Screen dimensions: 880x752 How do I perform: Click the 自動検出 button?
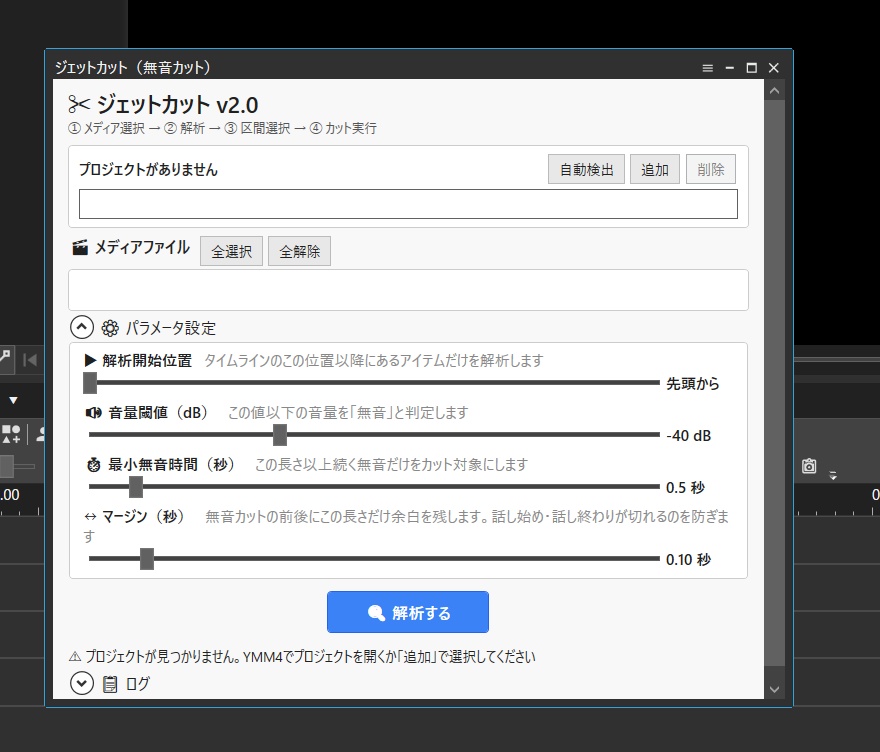pos(586,169)
